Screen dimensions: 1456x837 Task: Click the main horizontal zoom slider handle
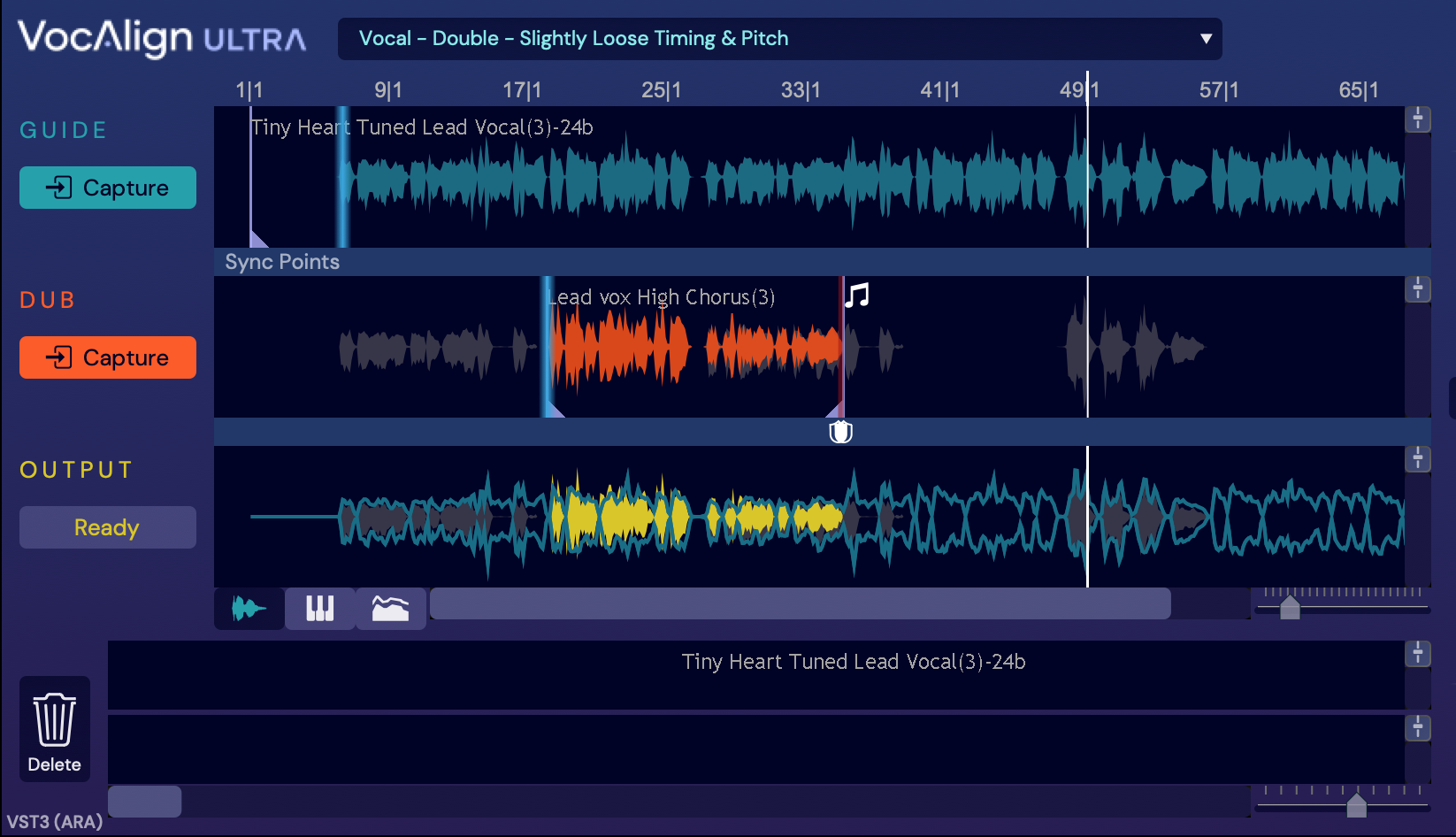pyautogui.click(x=1290, y=607)
